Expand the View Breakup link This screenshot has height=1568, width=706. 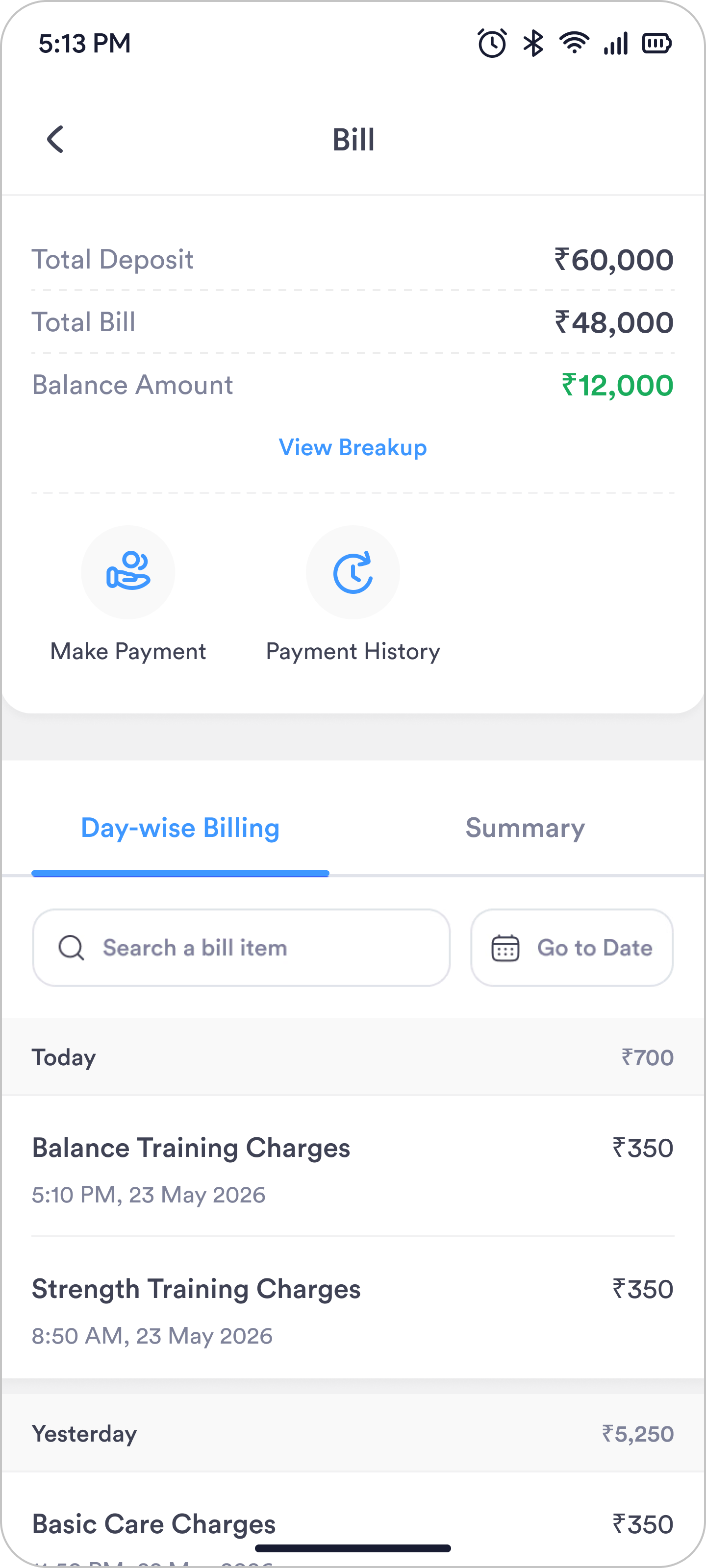click(353, 447)
